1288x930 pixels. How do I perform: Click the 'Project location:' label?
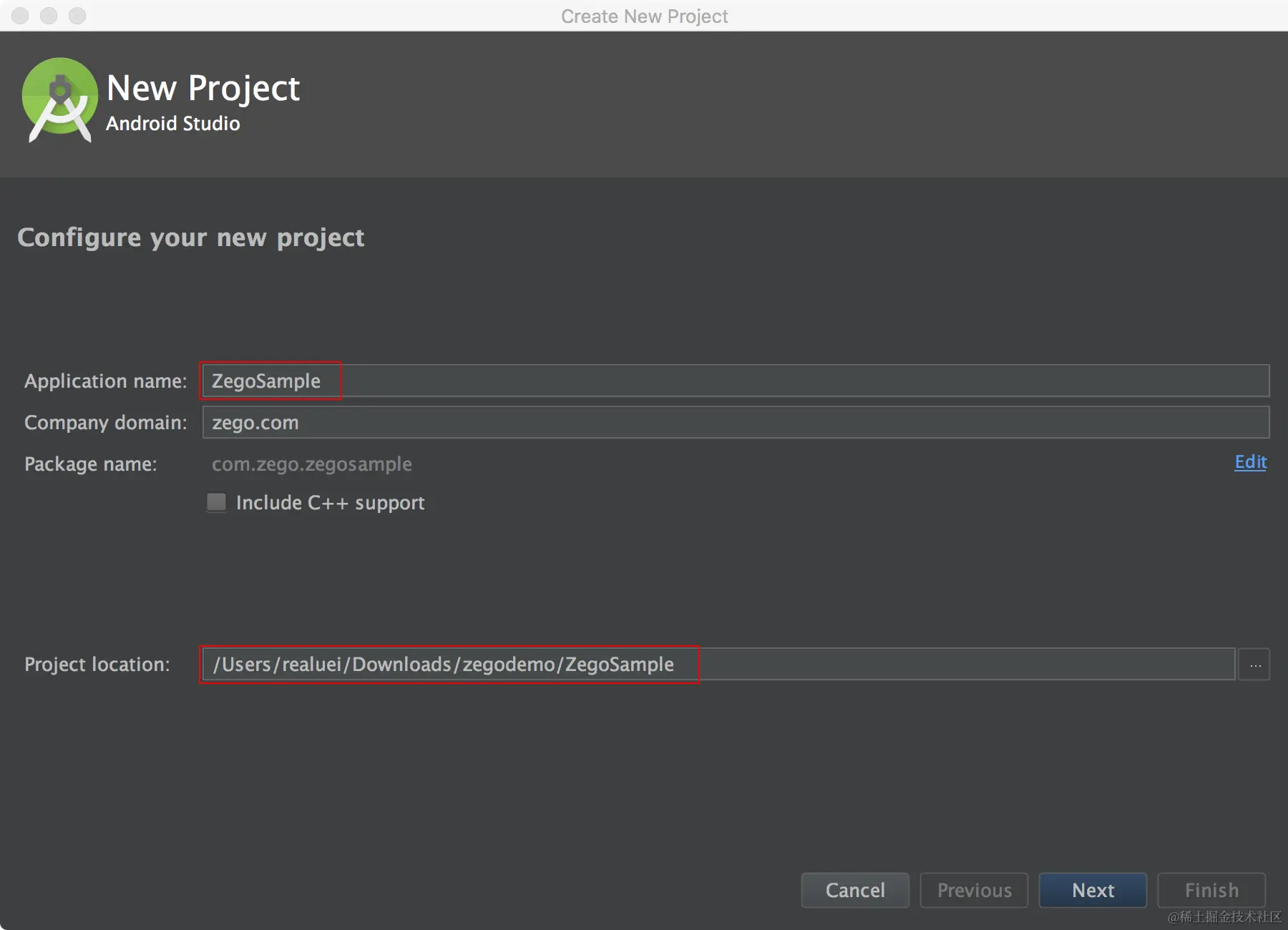(97, 665)
